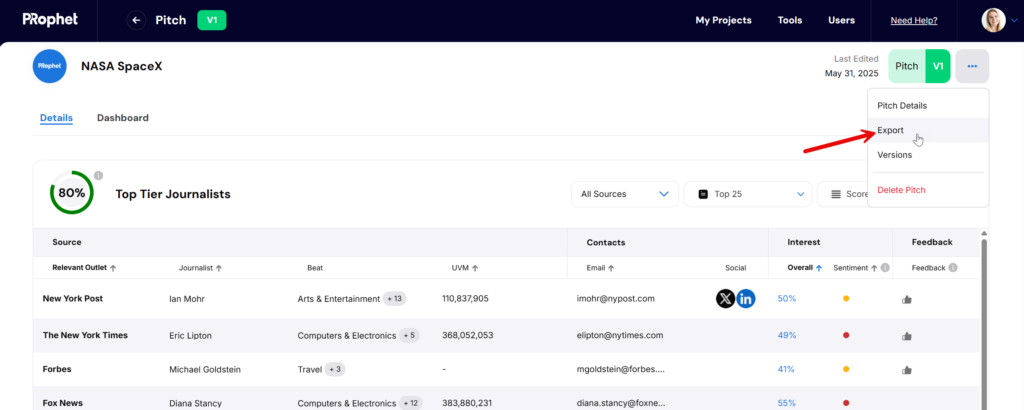Sort by Email column

[x=600, y=268]
